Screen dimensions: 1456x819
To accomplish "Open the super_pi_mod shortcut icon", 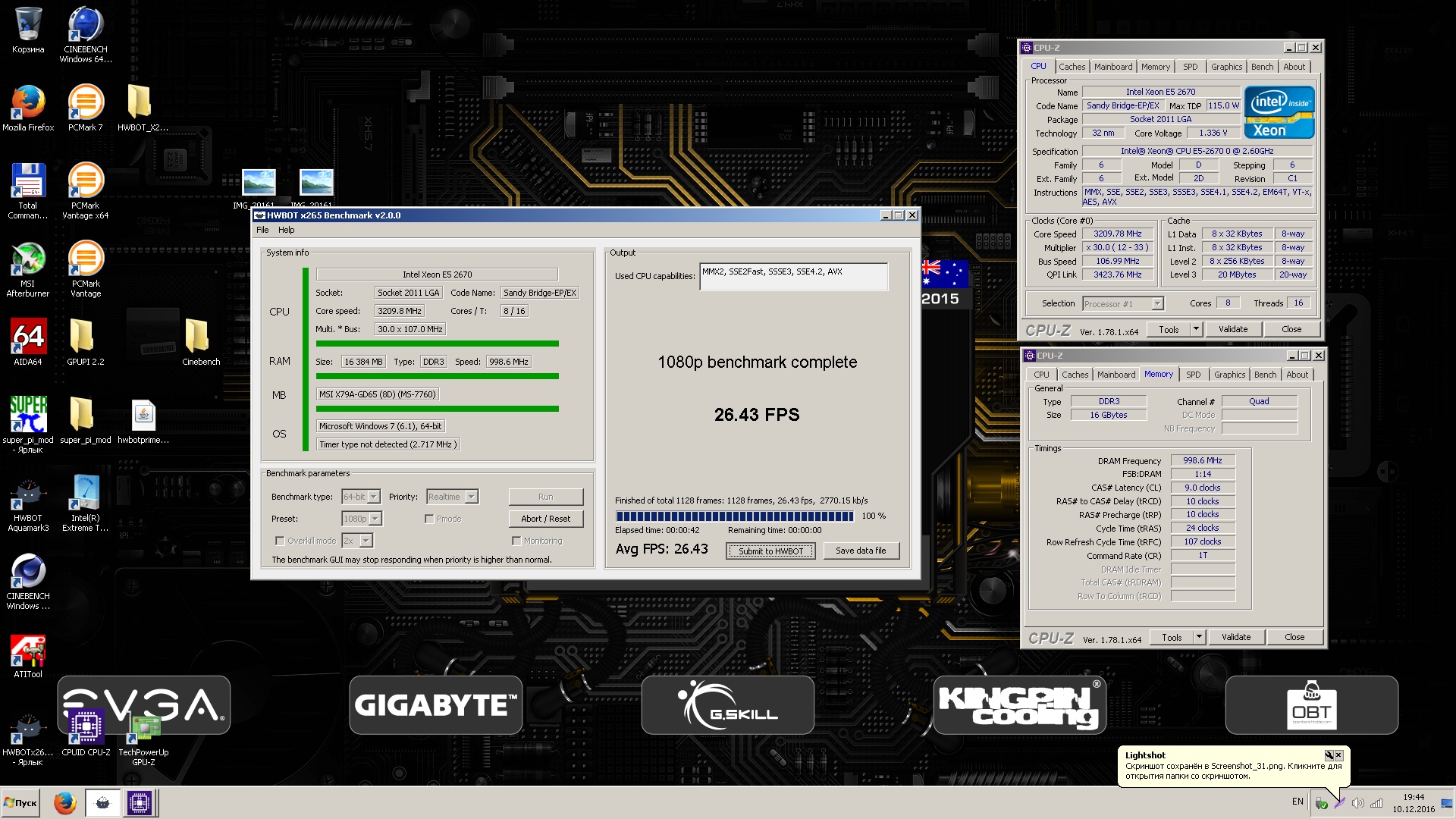I will [x=28, y=425].
